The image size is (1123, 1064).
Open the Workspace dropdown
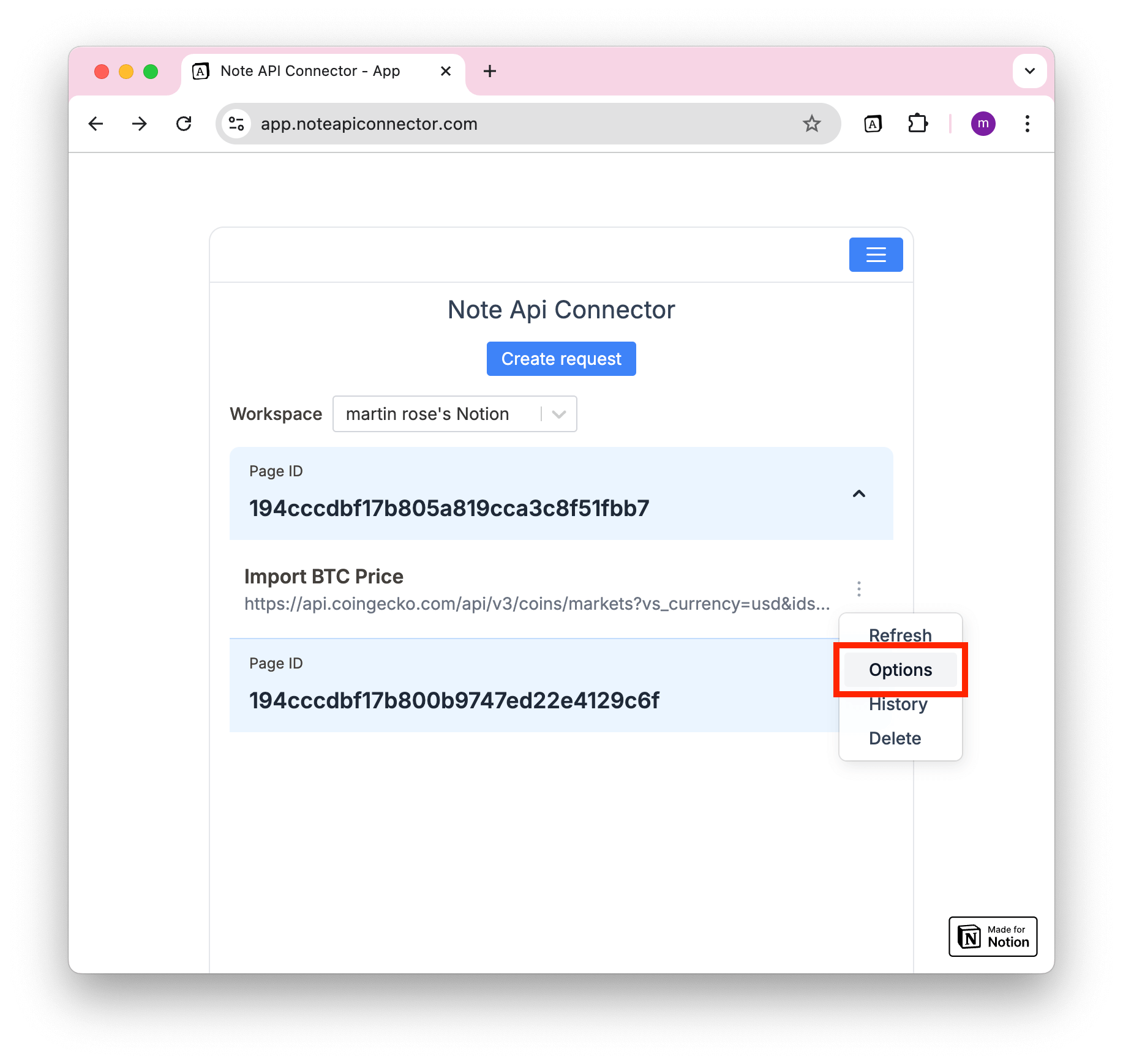coord(454,414)
